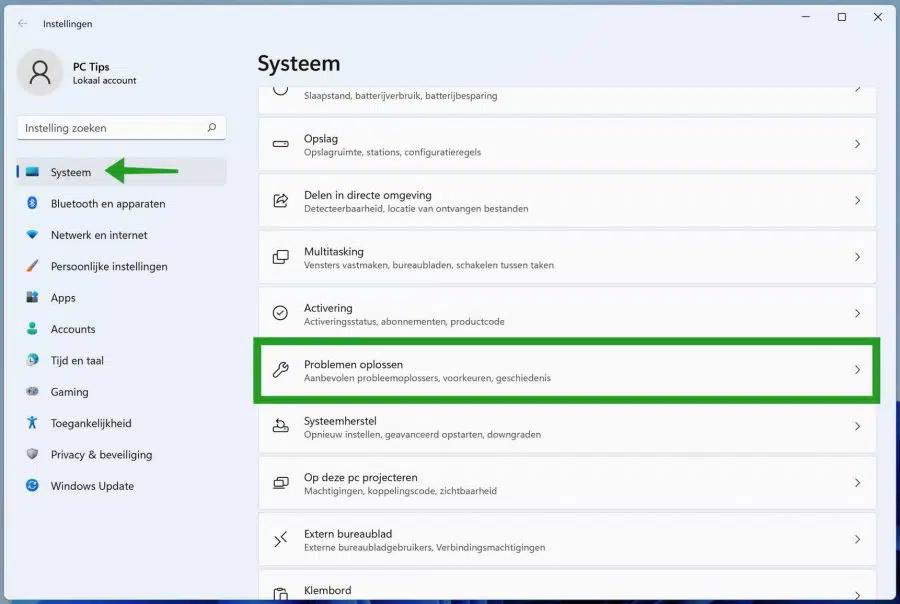Click the Apps icon in sidebar
The width and height of the screenshot is (900, 604).
33,297
